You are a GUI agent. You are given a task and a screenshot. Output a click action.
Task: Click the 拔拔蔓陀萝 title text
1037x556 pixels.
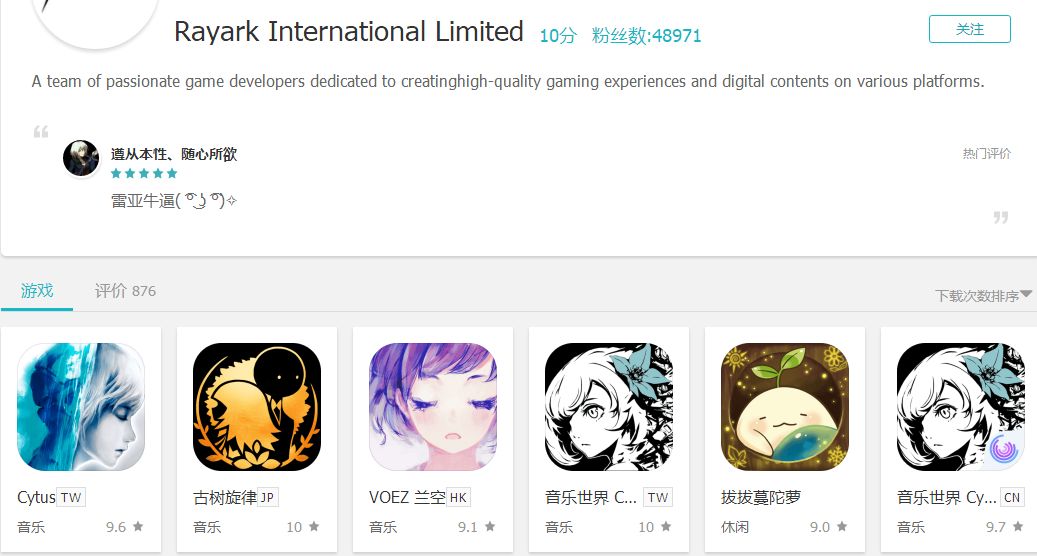(761, 497)
